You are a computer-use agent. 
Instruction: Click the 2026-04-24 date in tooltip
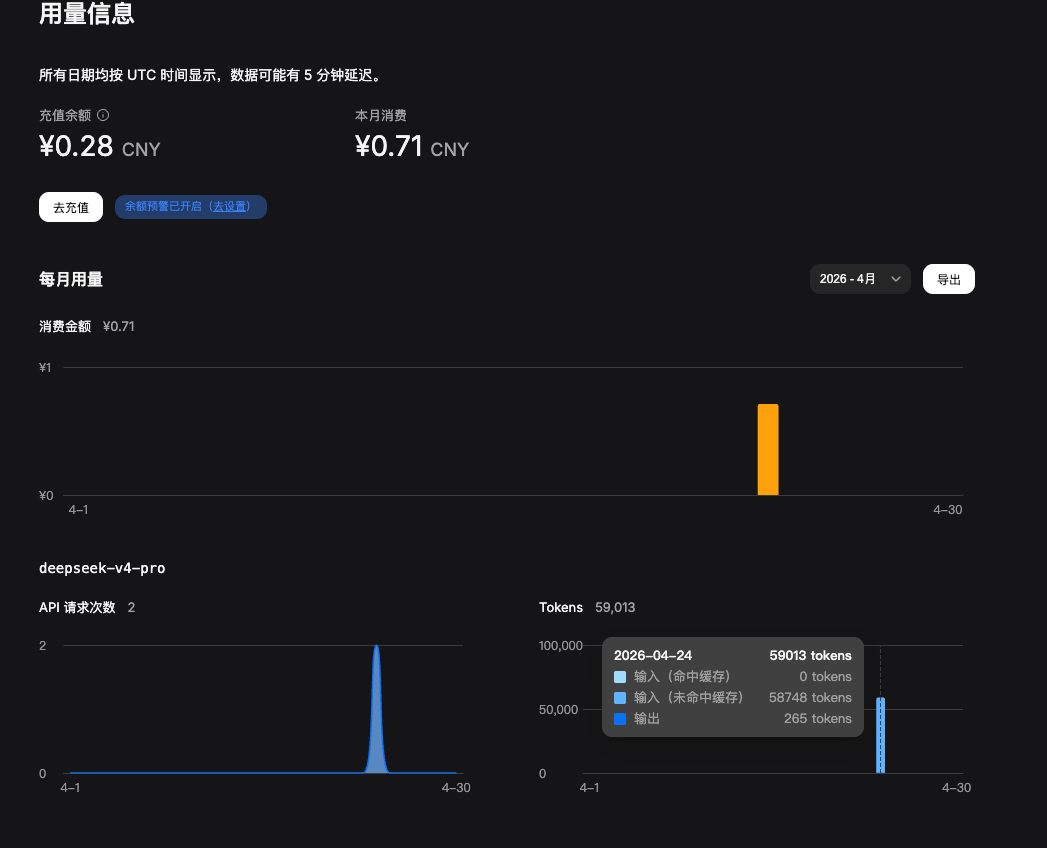pyautogui.click(x=653, y=656)
